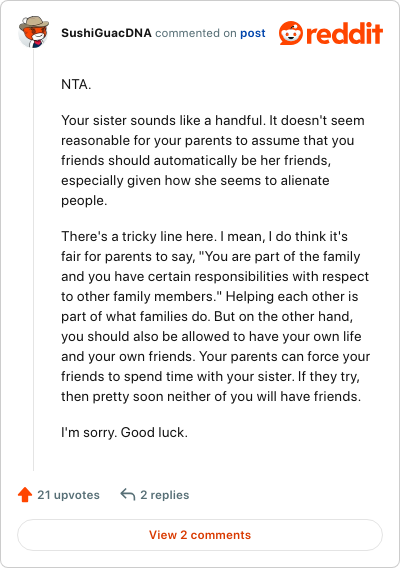400x568 pixels.
Task: Click the orange upvote arrow
Action: 25,494
